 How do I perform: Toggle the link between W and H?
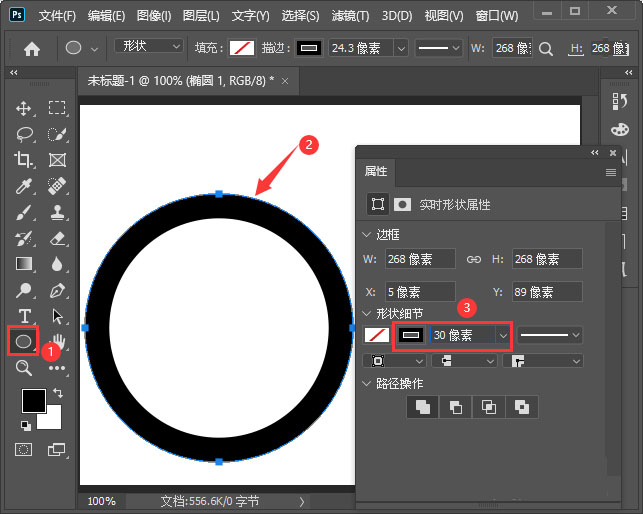pyautogui.click(x=474, y=259)
